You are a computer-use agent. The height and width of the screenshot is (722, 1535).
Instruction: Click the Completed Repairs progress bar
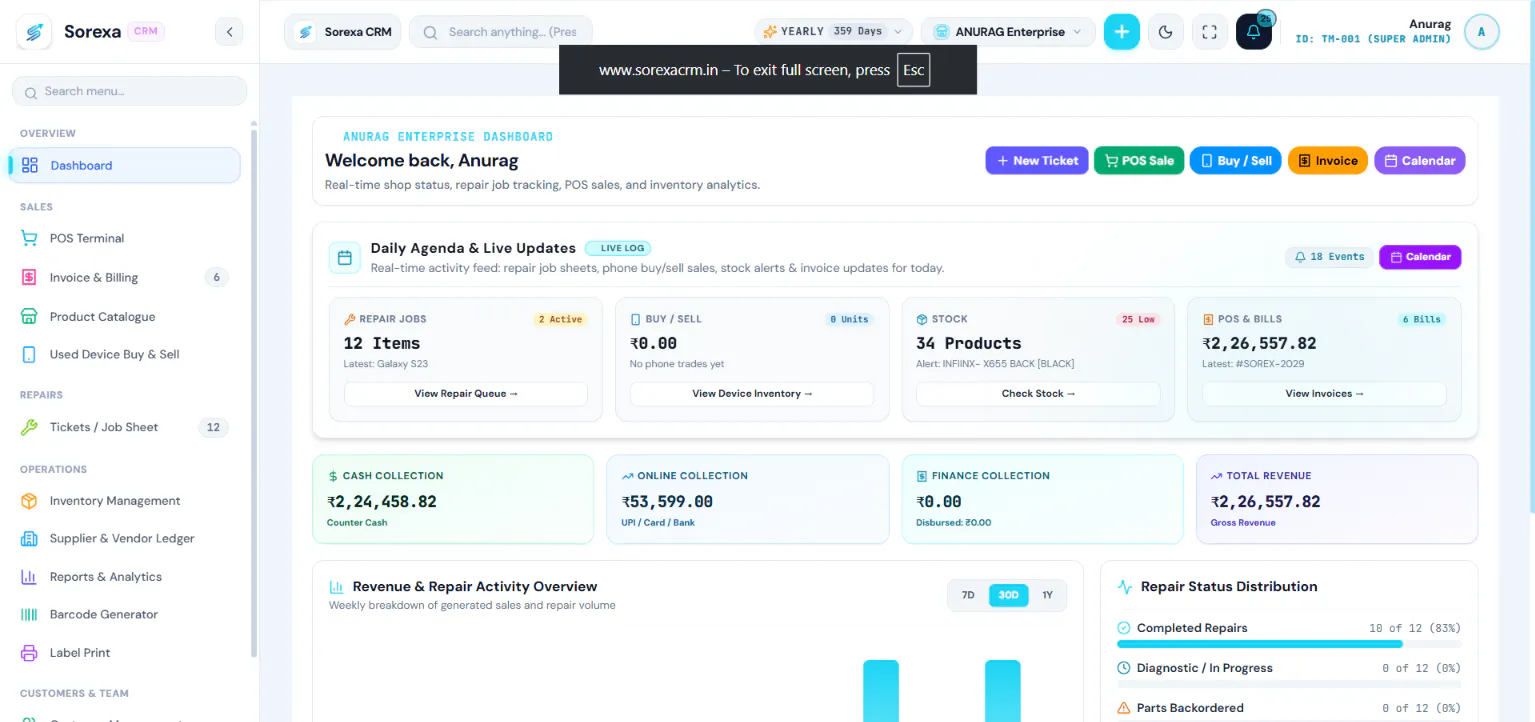1289,645
